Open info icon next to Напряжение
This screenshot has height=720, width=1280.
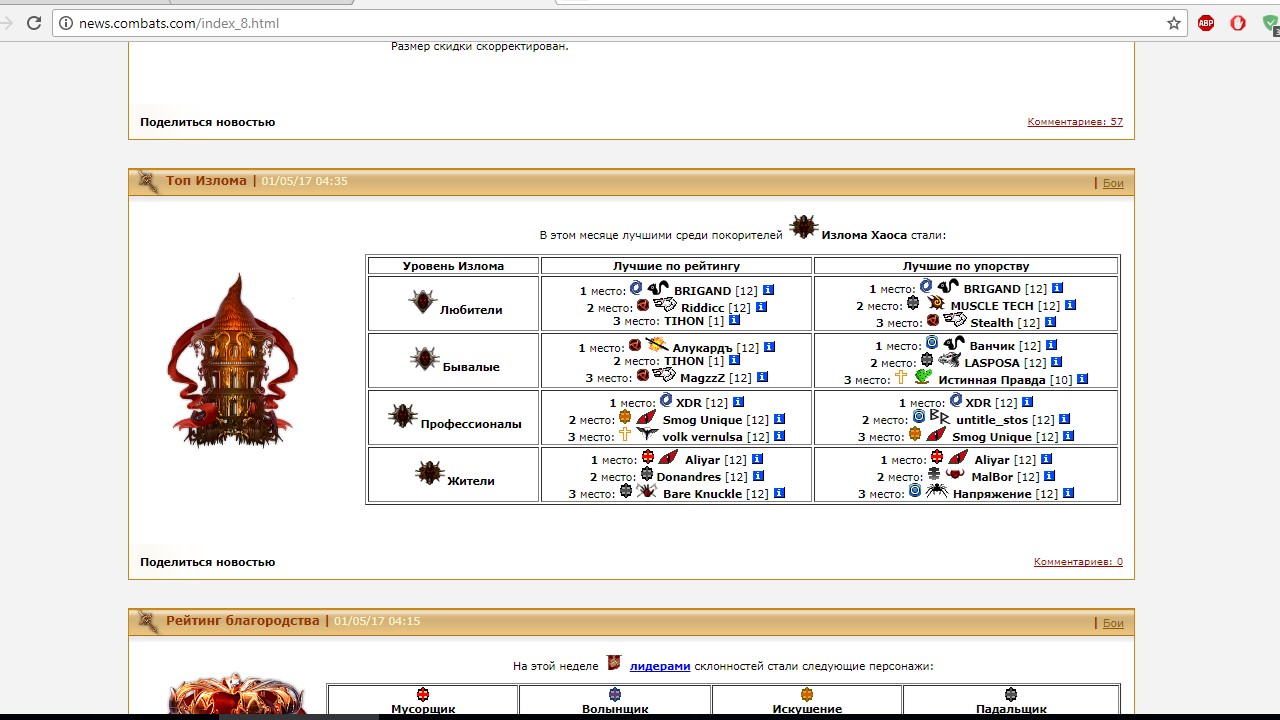[x=1068, y=493]
